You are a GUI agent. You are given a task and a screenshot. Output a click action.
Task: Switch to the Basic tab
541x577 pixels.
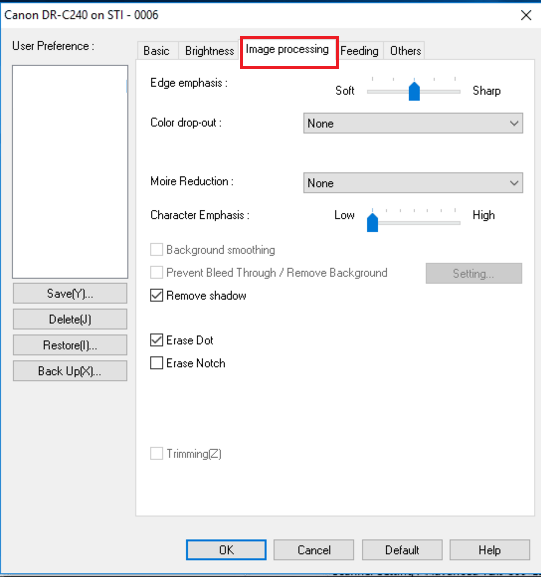[x=157, y=51]
